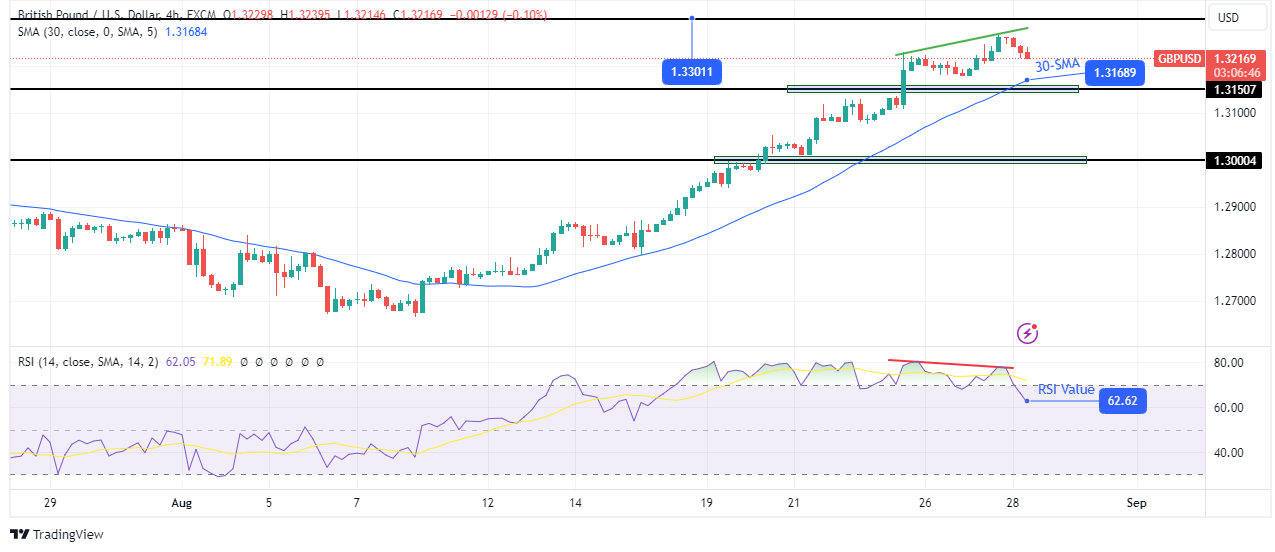Click the GBPUSD symbol price tag
The height and width of the screenshot is (552, 1275).
1179,59
